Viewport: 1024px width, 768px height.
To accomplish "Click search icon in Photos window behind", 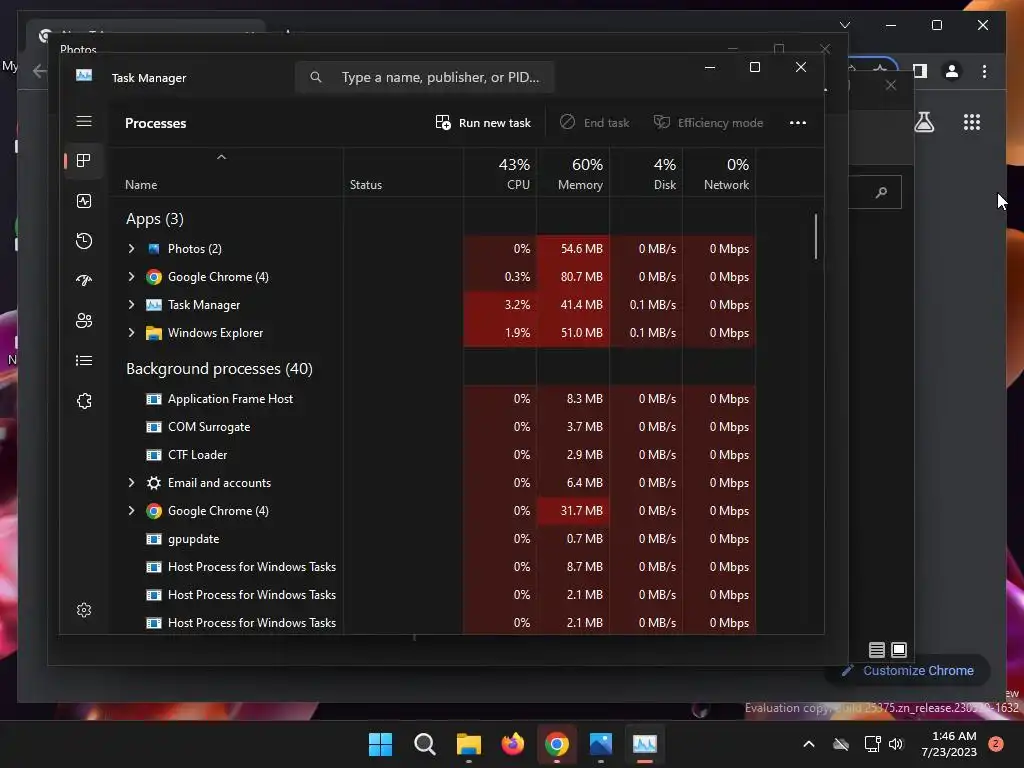I will pos(882,192).
